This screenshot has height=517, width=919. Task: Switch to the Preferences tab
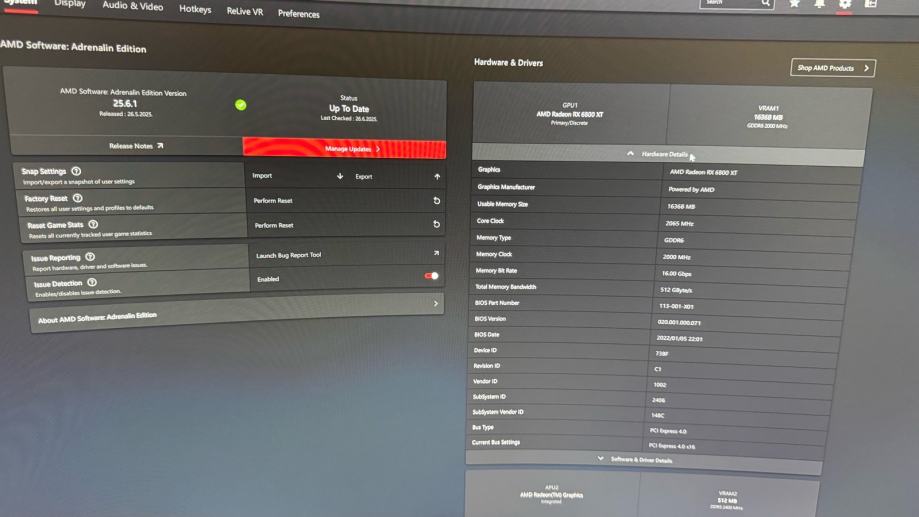pyautogui.click(x=298, y=13)
